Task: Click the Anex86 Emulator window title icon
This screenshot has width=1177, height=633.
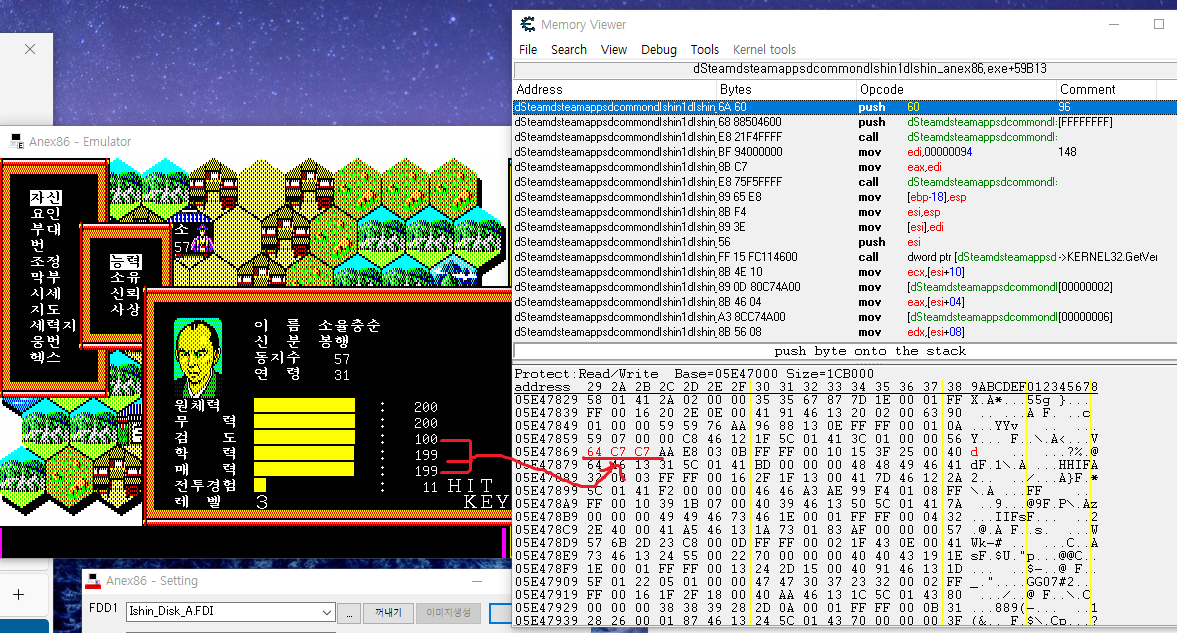Action: pos(17,141)
